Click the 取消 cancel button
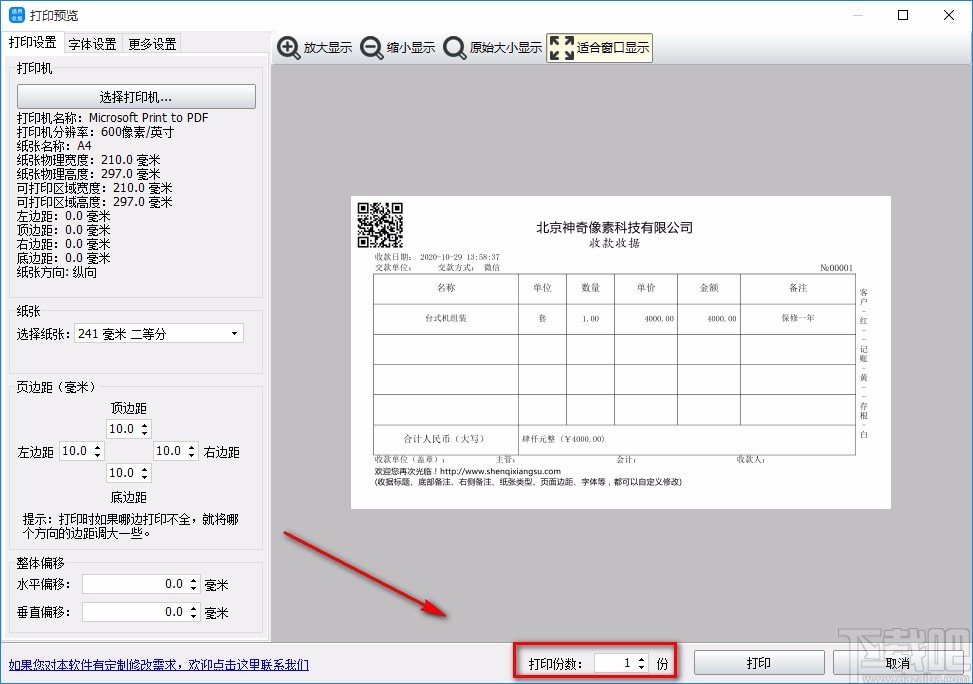973x684 pixels. click(x=897, y=662)
